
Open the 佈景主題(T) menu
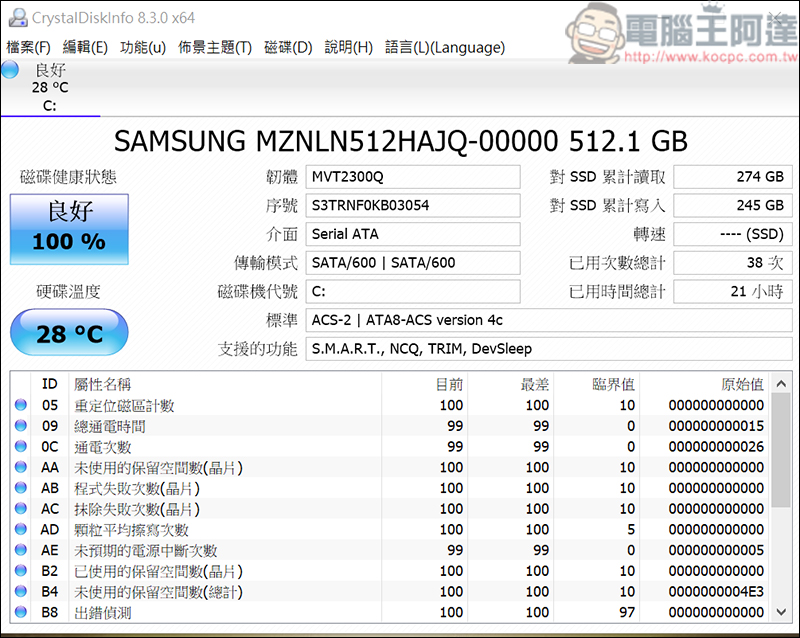tap(215, 47)
